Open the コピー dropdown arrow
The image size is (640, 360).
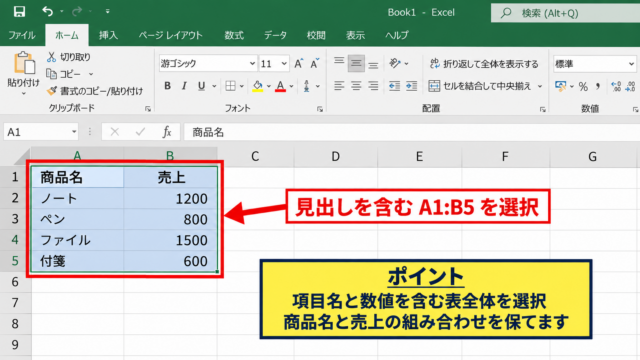[x=91, y=74]
